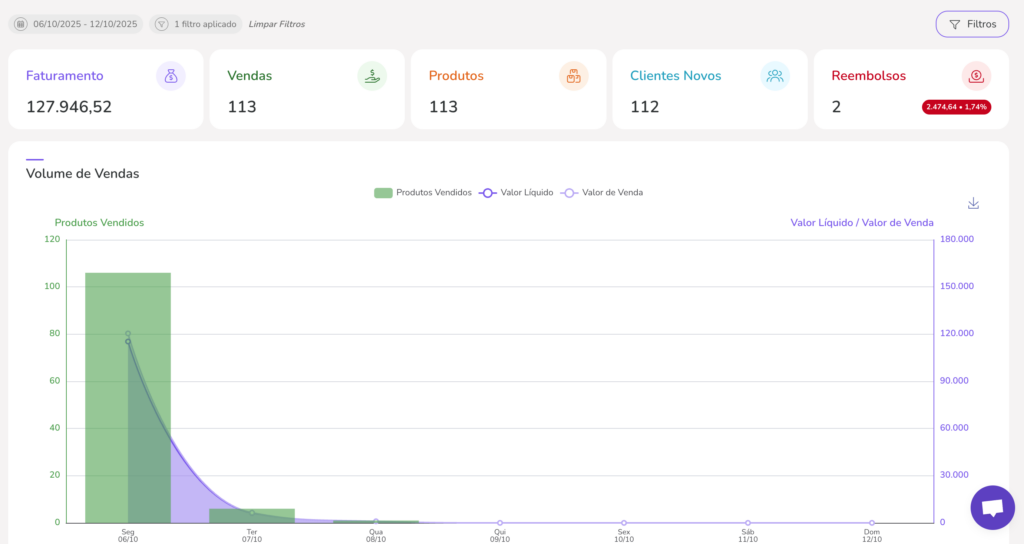Select the Faturamento card

click(x=105, y=90)
